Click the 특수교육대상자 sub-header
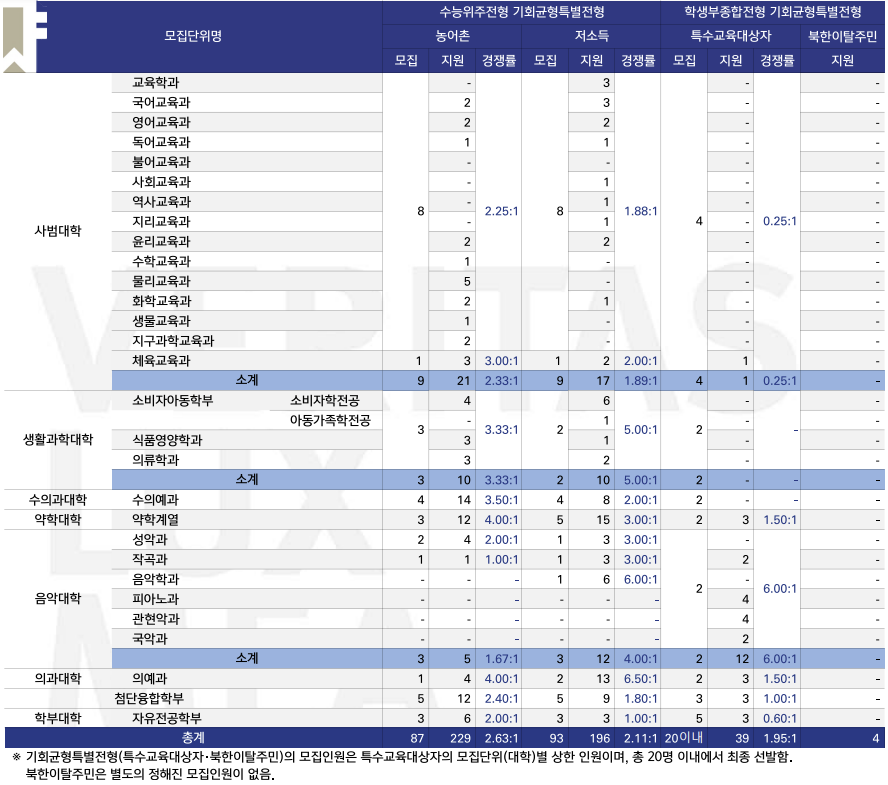Screen dimensions: 888x785 point(731,36)
